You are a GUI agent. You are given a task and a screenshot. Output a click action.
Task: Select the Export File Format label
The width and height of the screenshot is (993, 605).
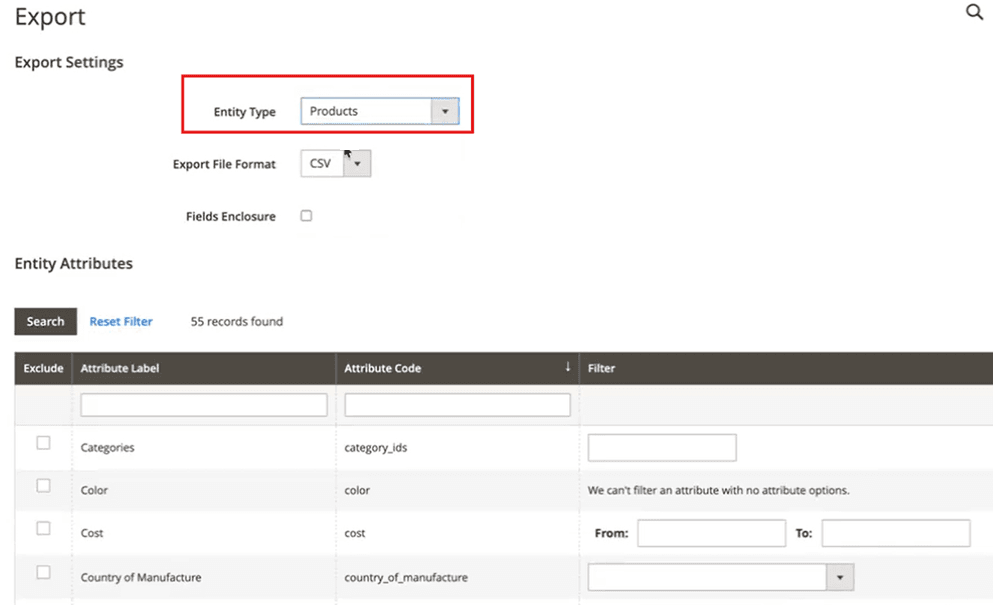click(224, 164)
